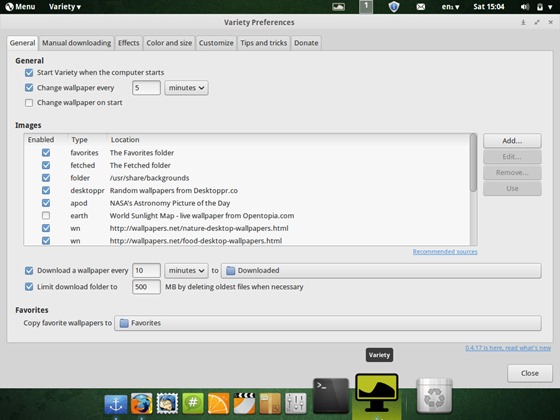Click the image sources list scrollbar
This screenshot has width=560, height=420.
coord(473,162)
